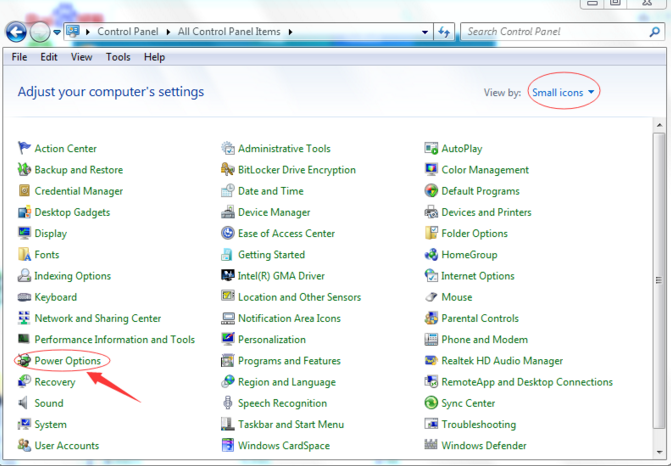The height and width of the screenshot is (466, 671).
Task: Open the Internet Options link
Action: [478, 276]
